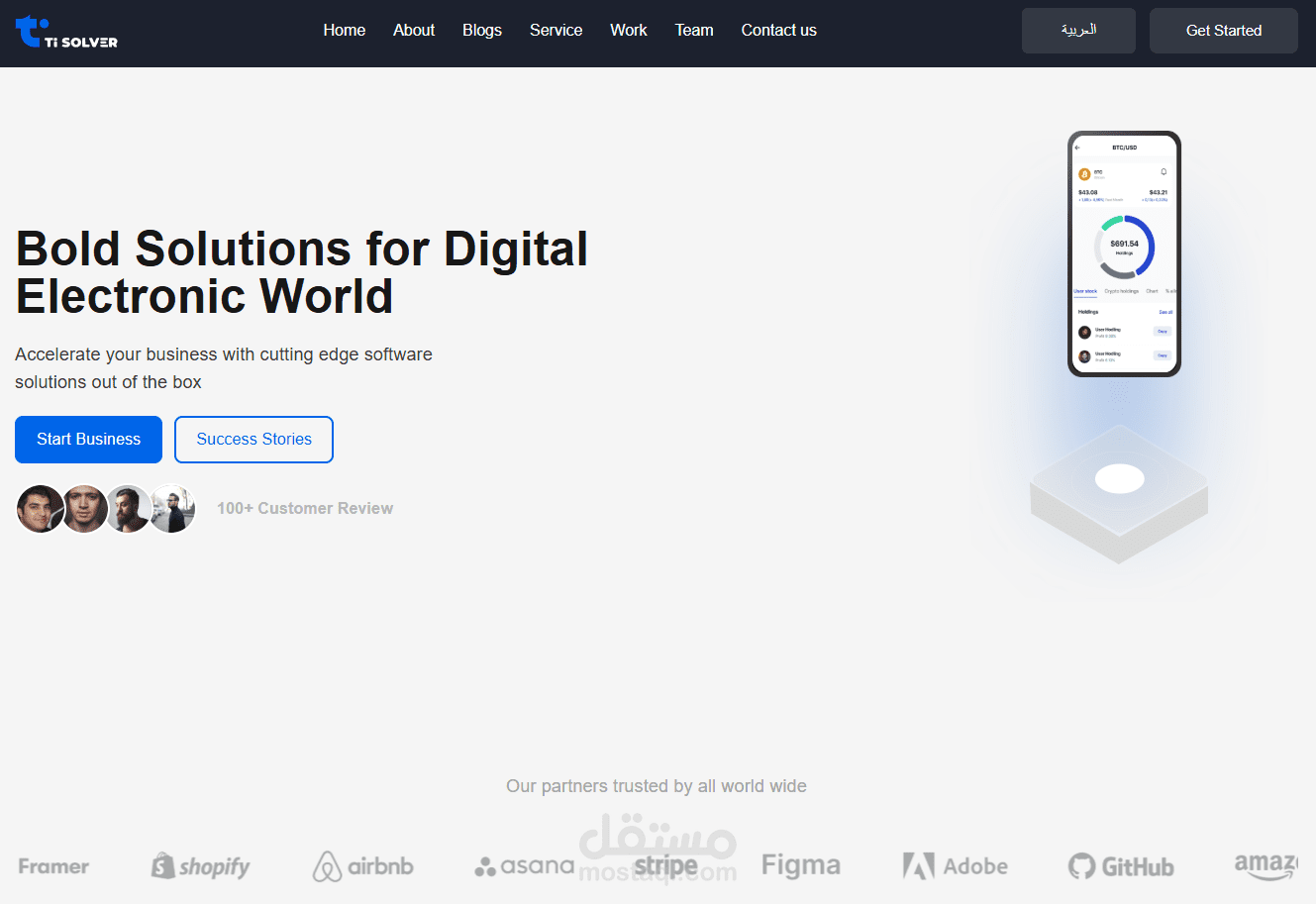
Task: Switch language with the Arabic button
Action: click(x=1078, y=31)
